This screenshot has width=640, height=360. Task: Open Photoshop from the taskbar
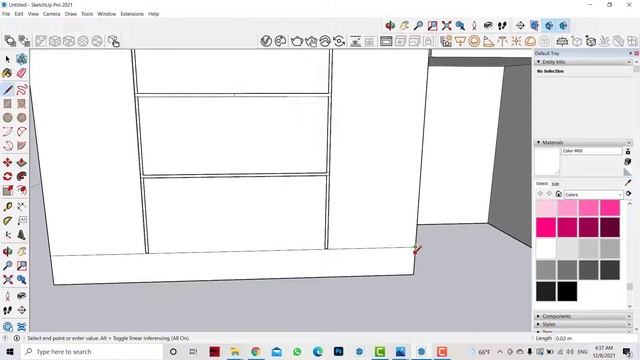(338, 351)
